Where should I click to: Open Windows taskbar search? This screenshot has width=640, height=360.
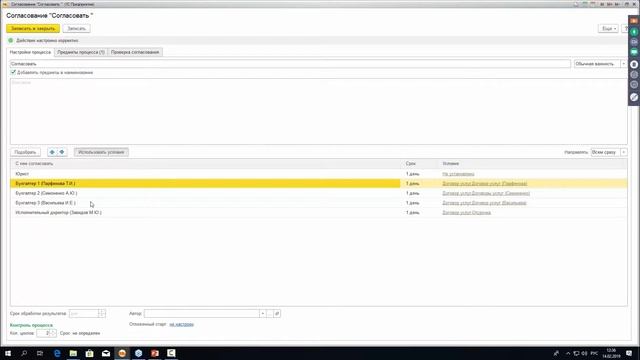click(x=24, y=353)
